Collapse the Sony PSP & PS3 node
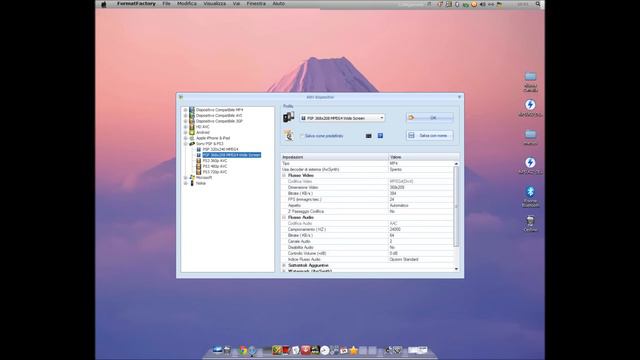The height and width of the screenshot is (360, 640). pyautogui.click(x=186, y=144)
